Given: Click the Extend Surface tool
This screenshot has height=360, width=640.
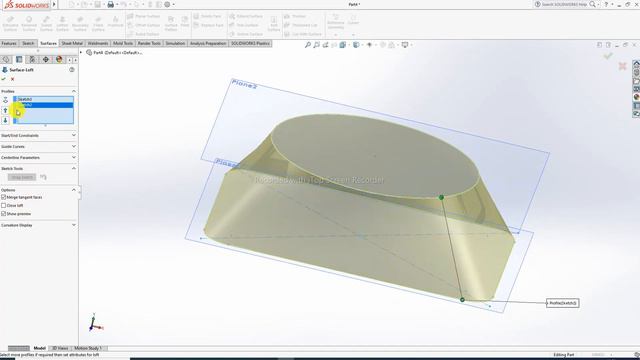Looking at the screenshot, I should click(x=246, y=16).
